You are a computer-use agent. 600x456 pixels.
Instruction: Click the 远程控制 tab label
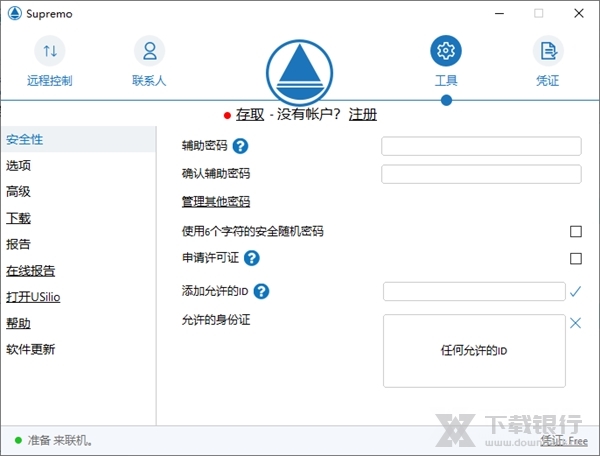50,81
